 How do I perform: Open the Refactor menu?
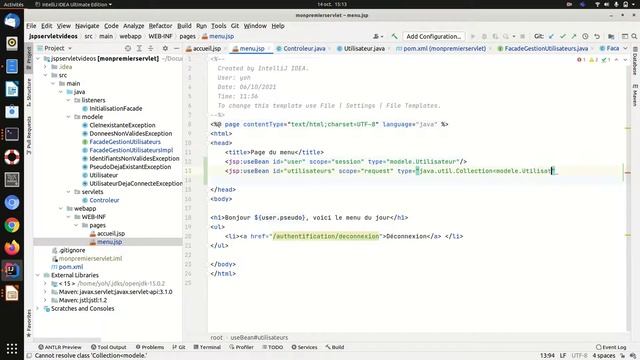click(x=160, y=26)
